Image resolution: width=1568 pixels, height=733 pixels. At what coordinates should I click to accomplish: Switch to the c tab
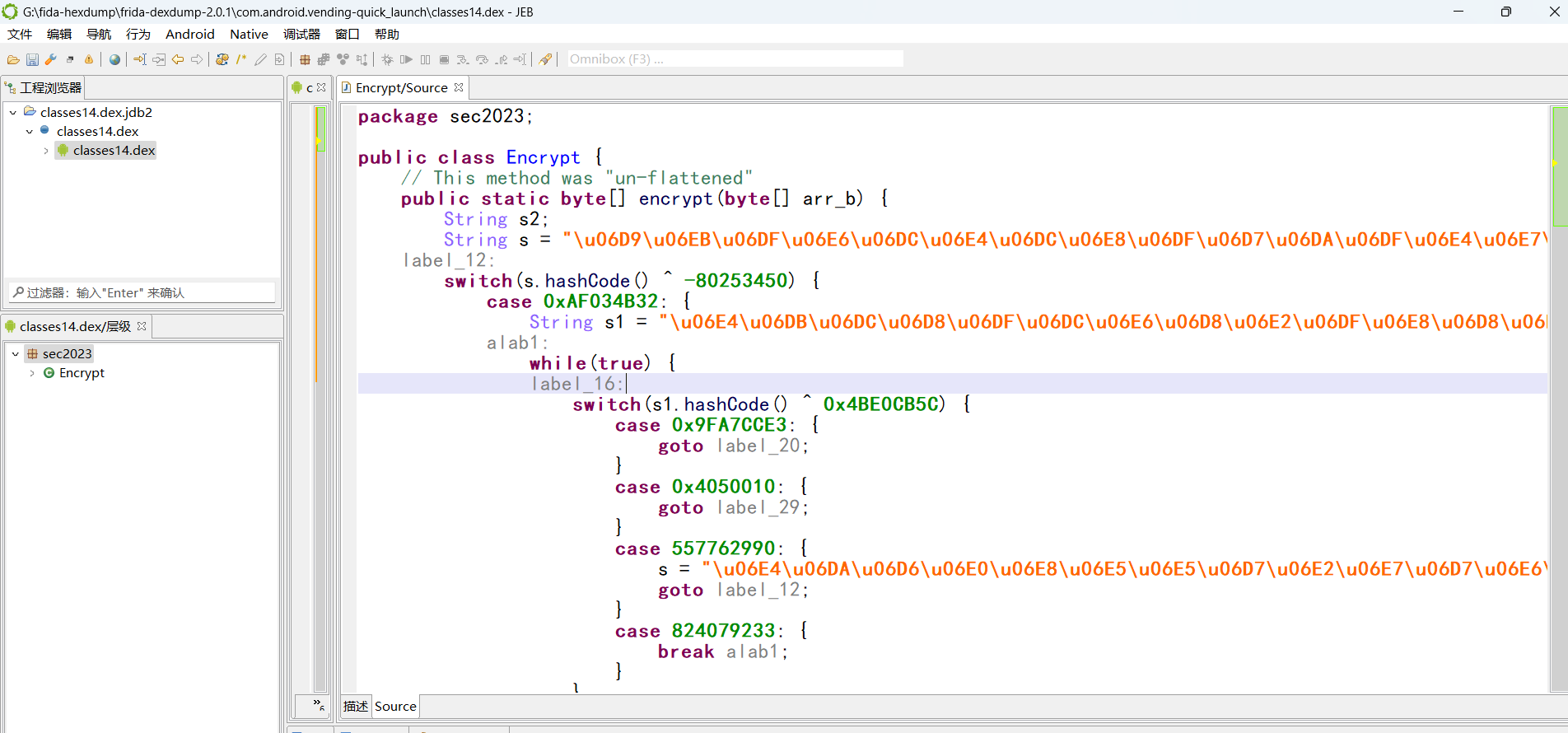[x=310, y=88]
